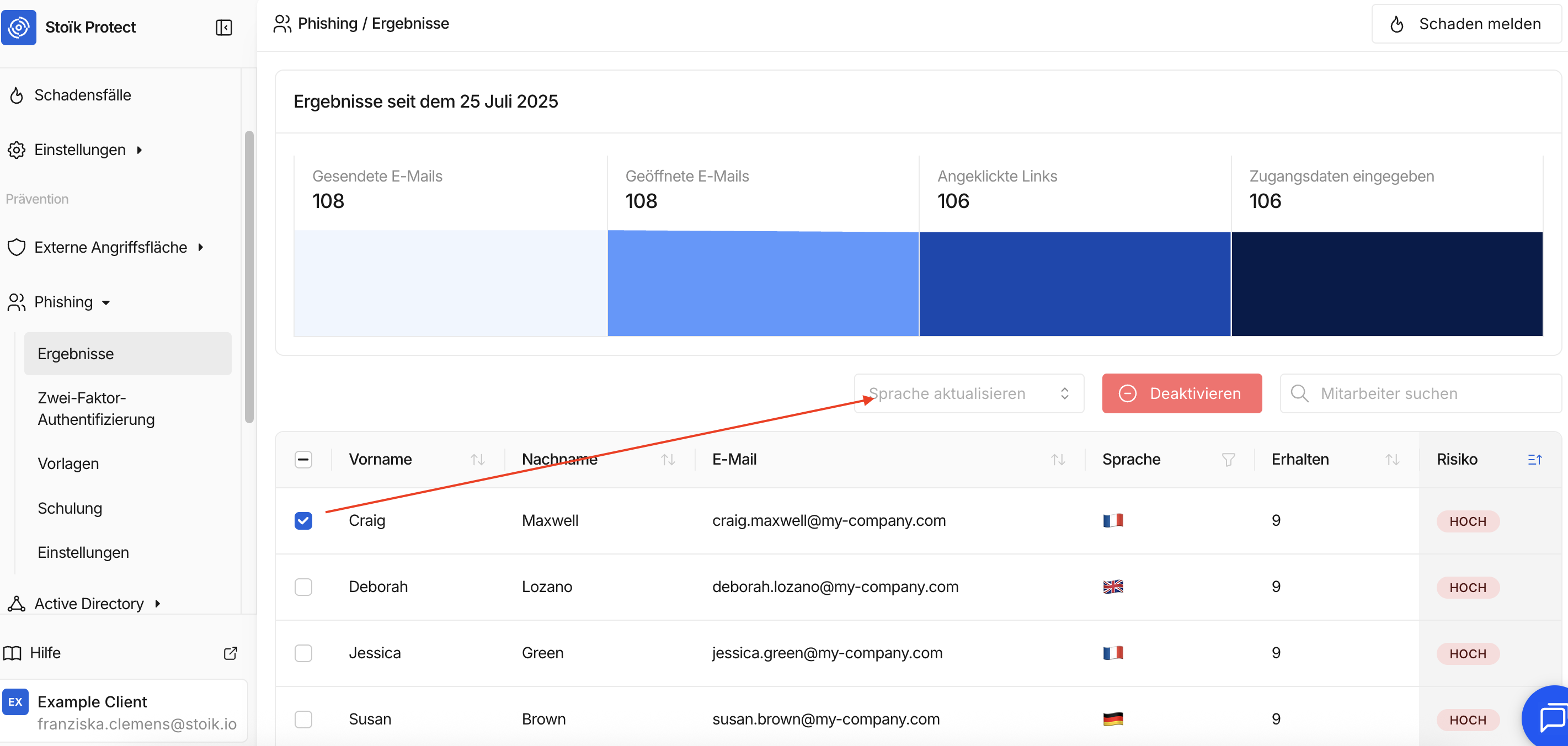Sort the Risiko column icon
The image size is (1568, 746).
tap(1534, 460)
